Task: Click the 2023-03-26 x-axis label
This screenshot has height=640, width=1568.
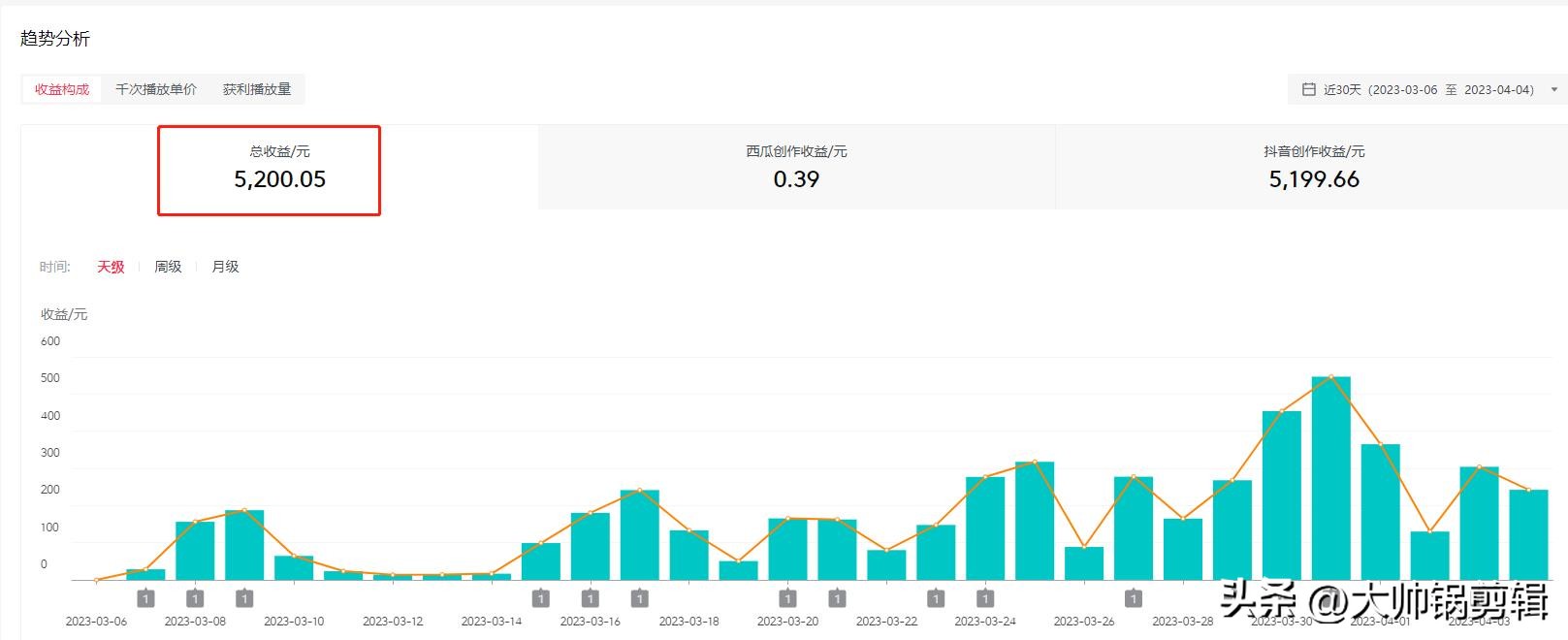Action: [1084, 622]
